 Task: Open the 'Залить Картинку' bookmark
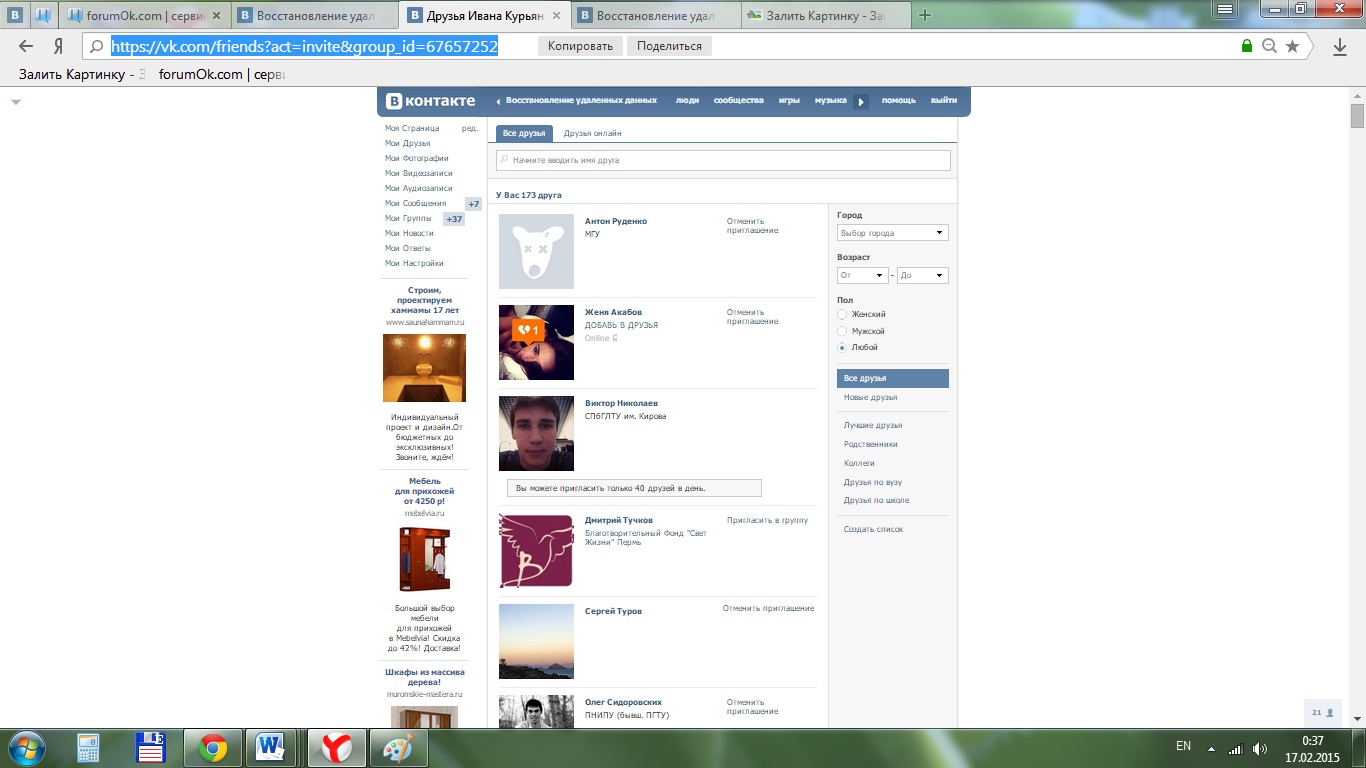tap(83, 74)
